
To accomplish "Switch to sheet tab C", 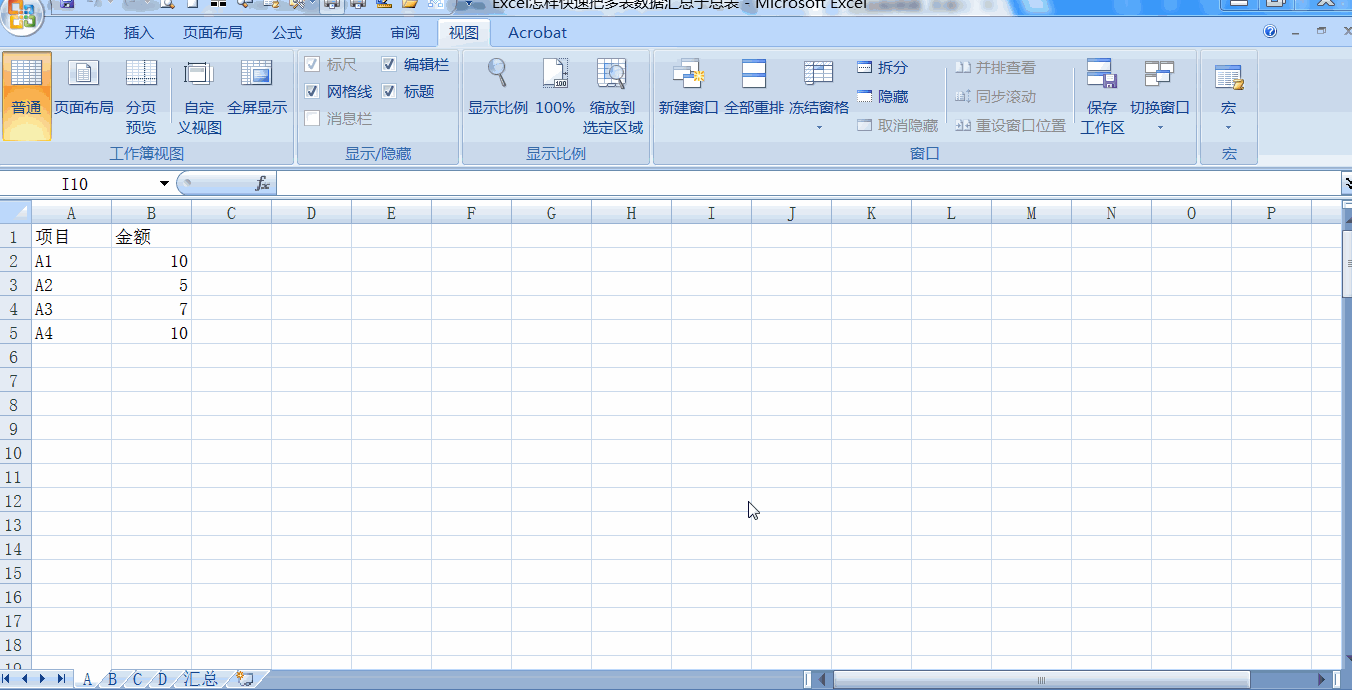I will click(137, 679).
